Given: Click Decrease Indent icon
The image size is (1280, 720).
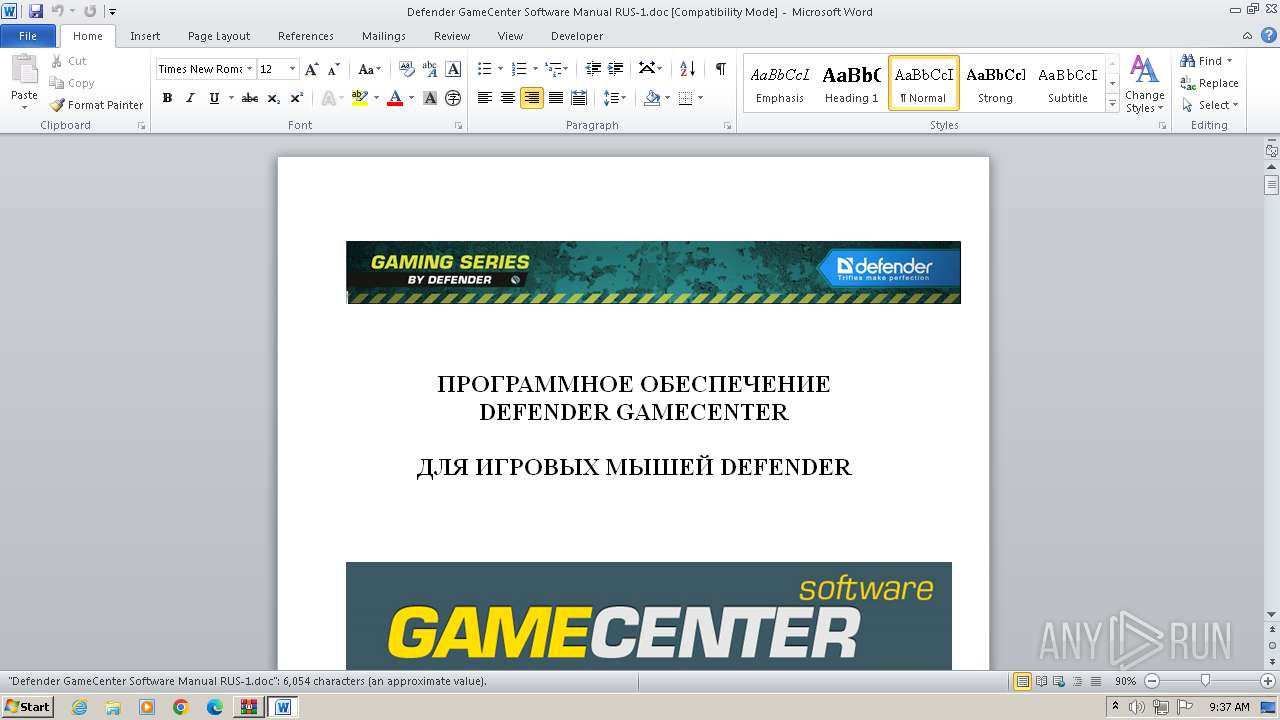Looking at the screenshot, I should coord(593,69).
